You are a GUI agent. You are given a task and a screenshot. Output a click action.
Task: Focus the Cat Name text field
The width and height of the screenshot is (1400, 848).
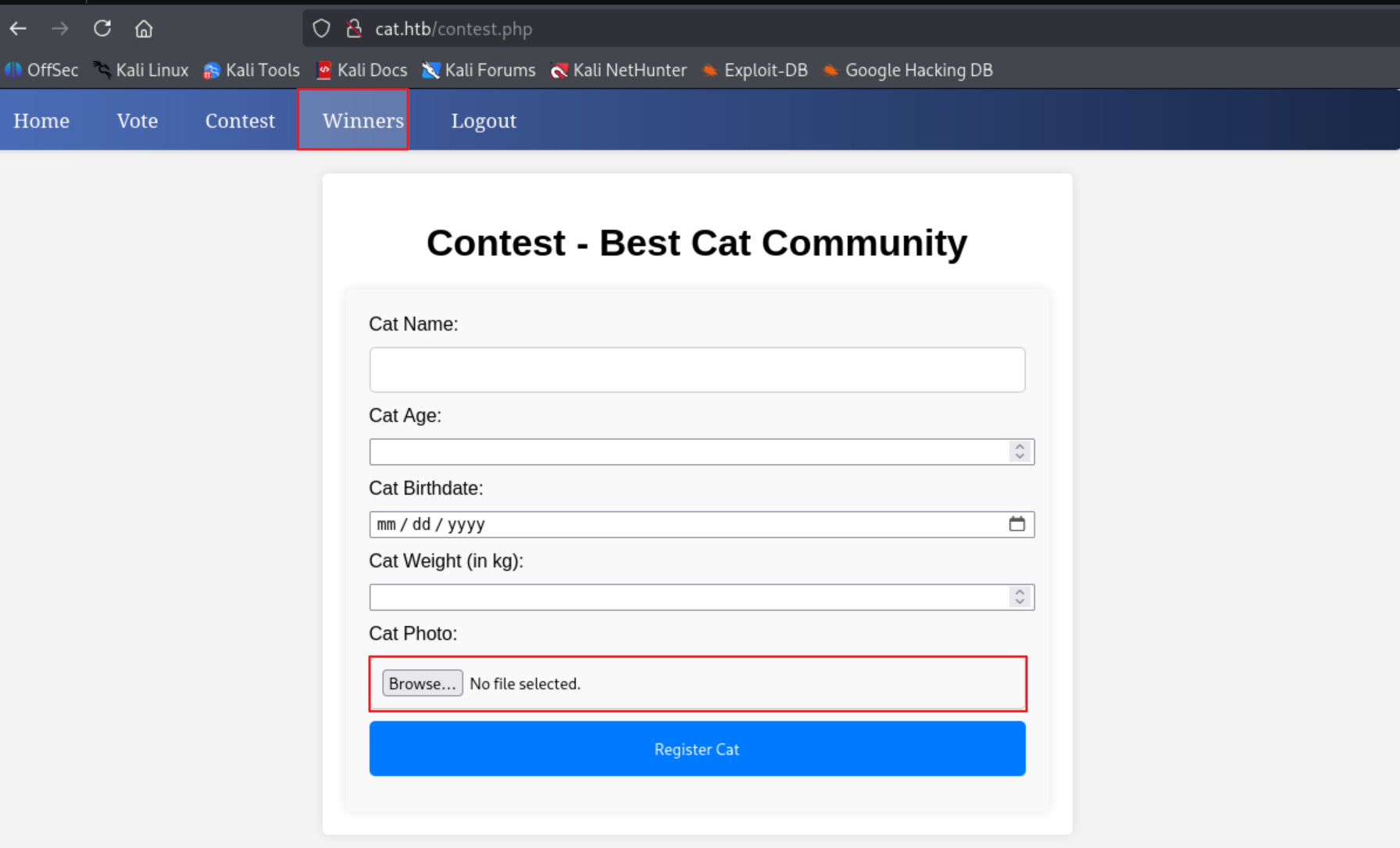[x=697, y=370]
